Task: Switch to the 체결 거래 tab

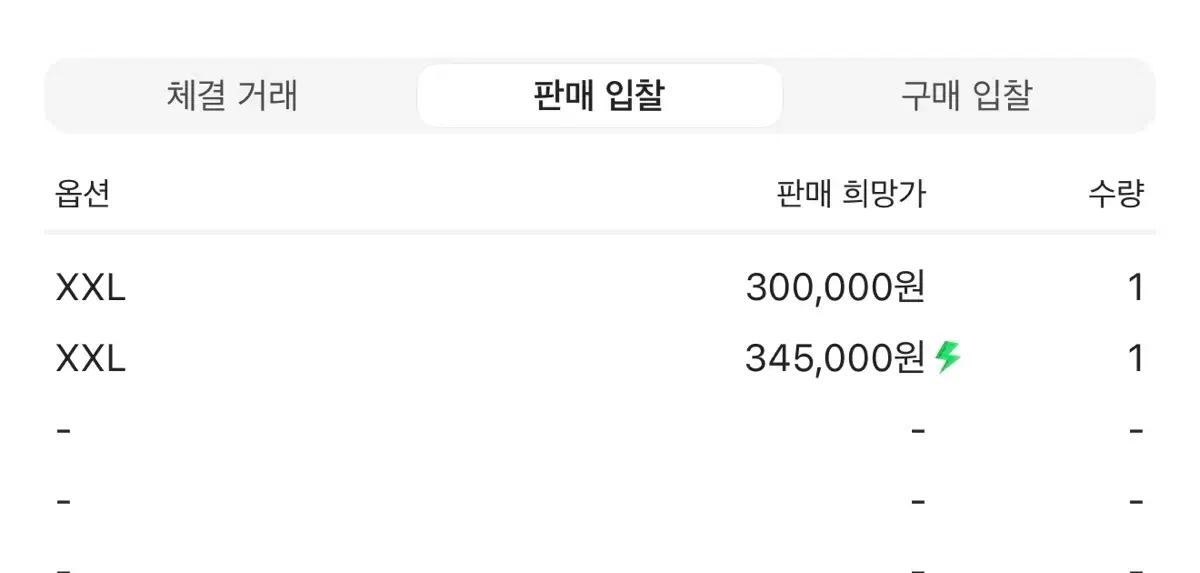Action: click(x=232, y=96)
